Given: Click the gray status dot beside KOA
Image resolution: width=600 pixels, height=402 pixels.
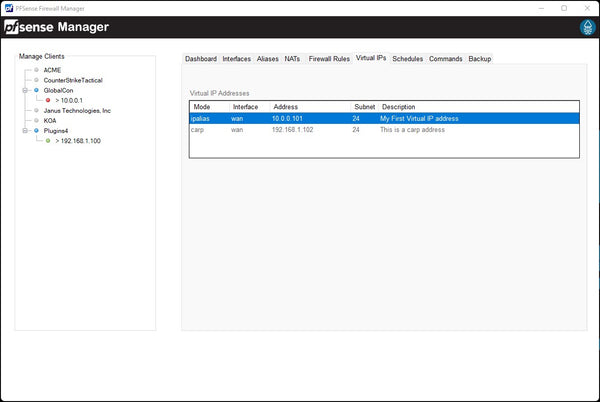Looking at the screenshot, I should (x=37, y=120).
